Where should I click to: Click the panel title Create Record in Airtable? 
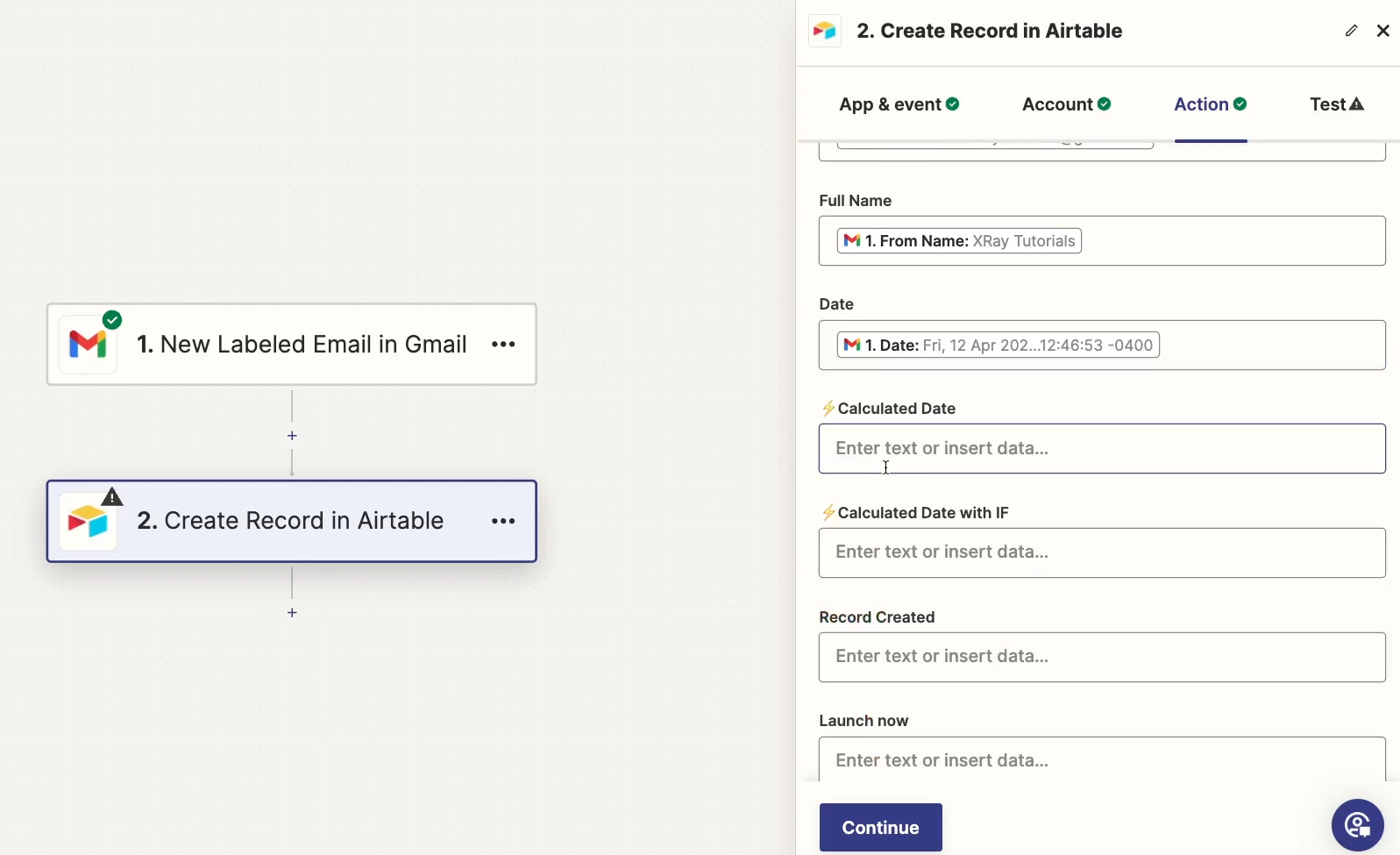coord(989,31)
